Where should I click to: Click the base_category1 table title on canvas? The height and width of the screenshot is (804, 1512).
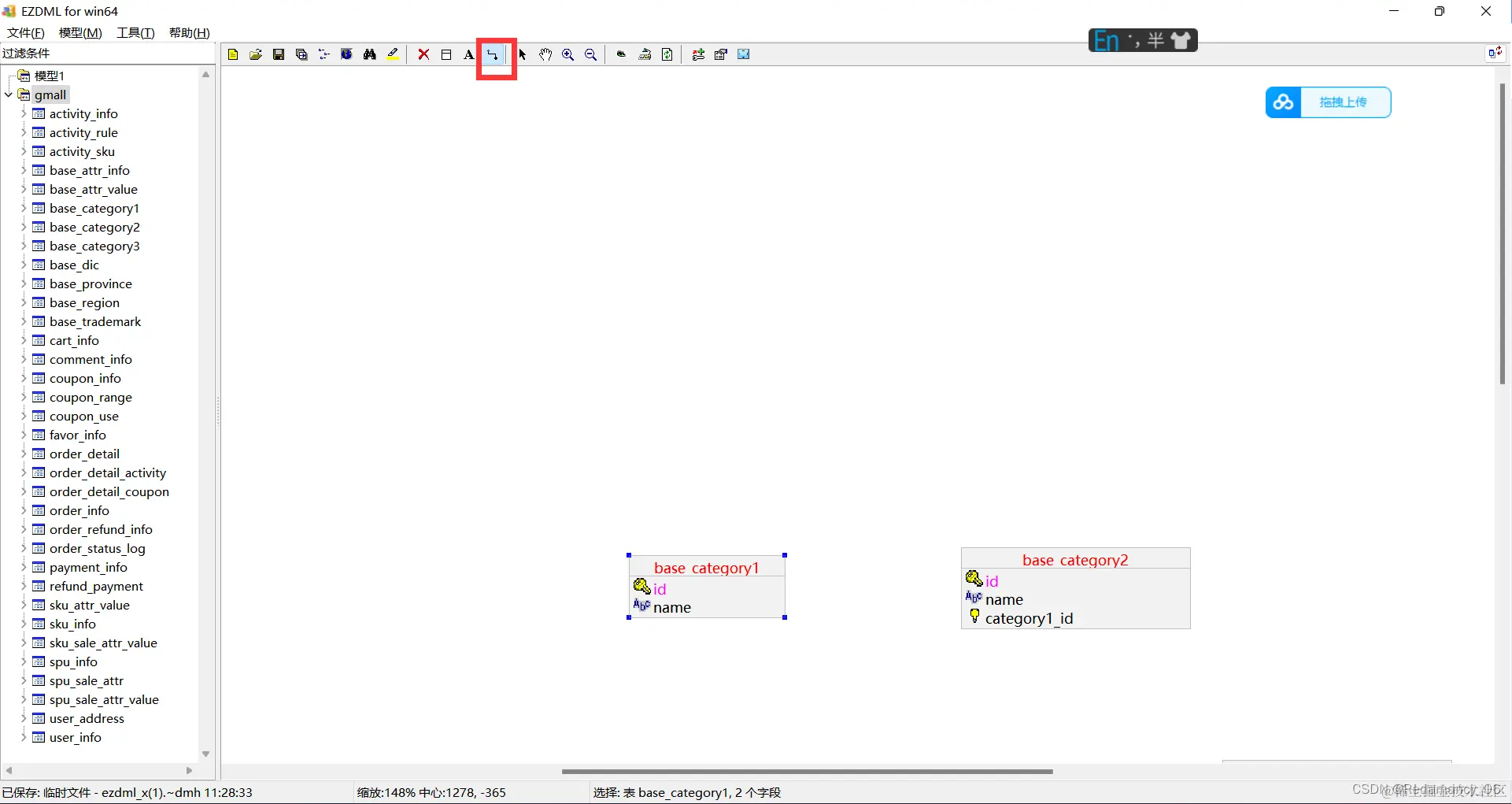click(x=707, y=568)
